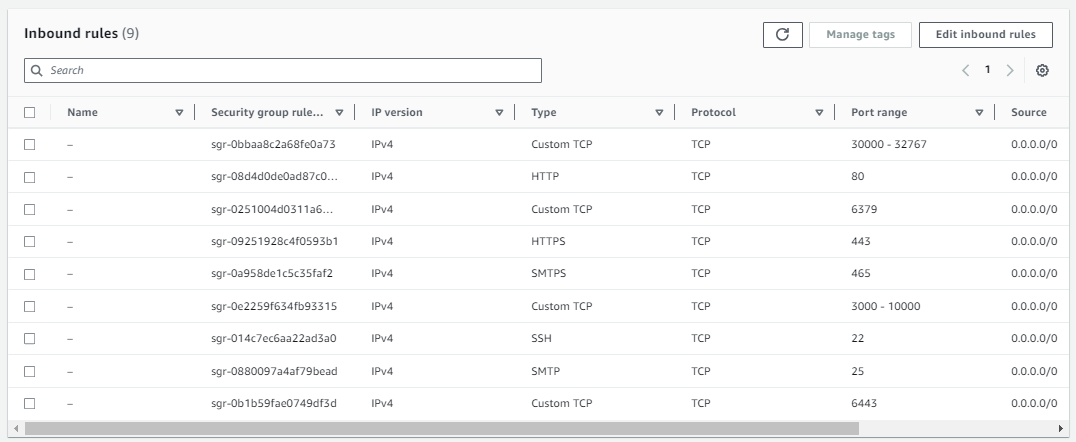
Task: Click the Manage tags button
Action: [x=861, y=35]
